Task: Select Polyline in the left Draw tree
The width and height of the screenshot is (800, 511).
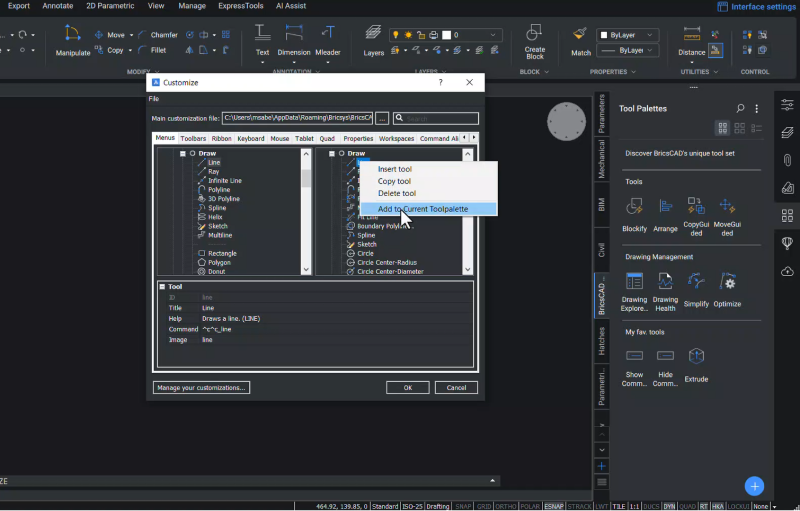Action: click(x=219, y=190)
